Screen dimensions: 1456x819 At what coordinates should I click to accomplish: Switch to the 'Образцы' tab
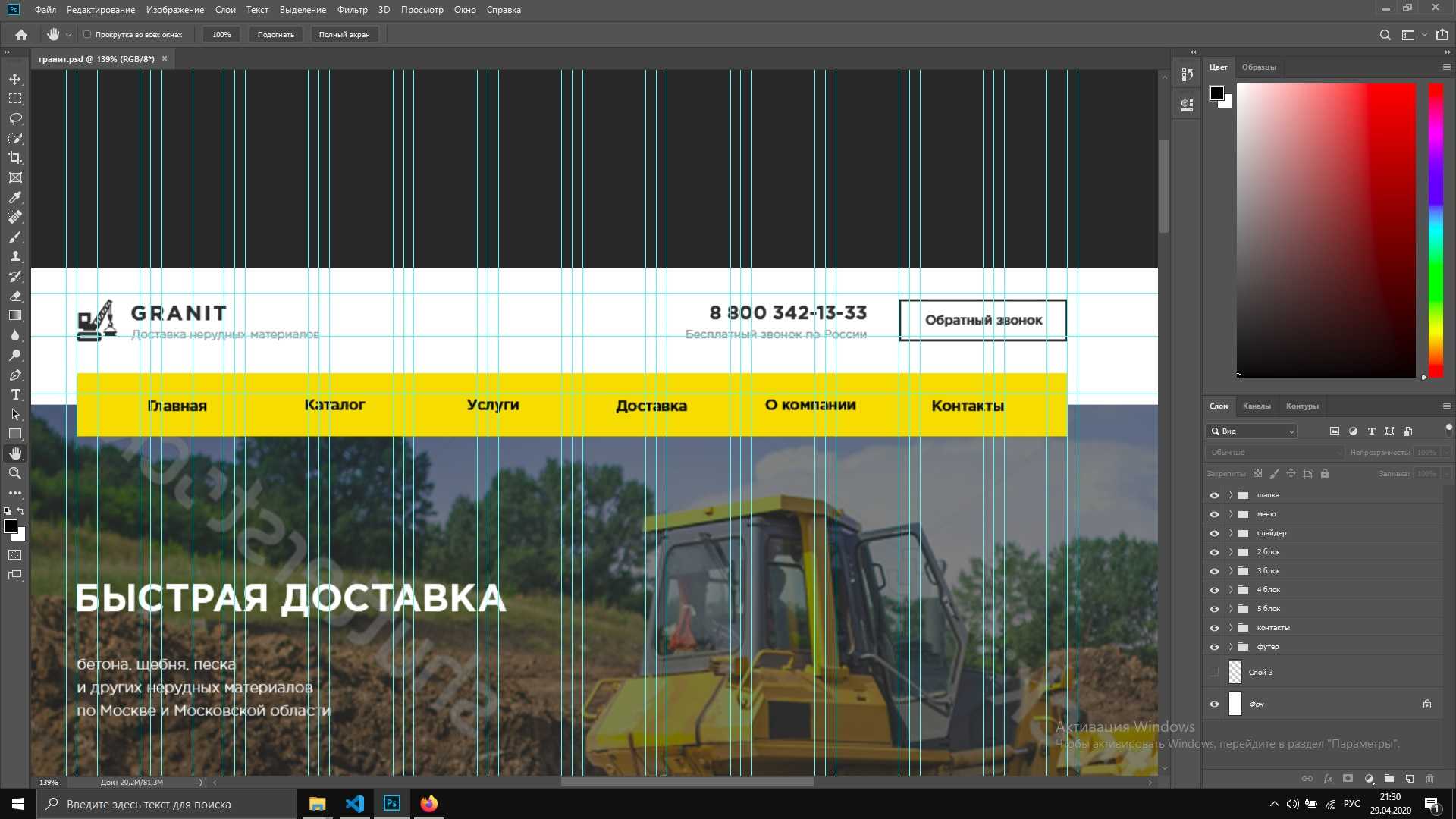point(1259,67)
